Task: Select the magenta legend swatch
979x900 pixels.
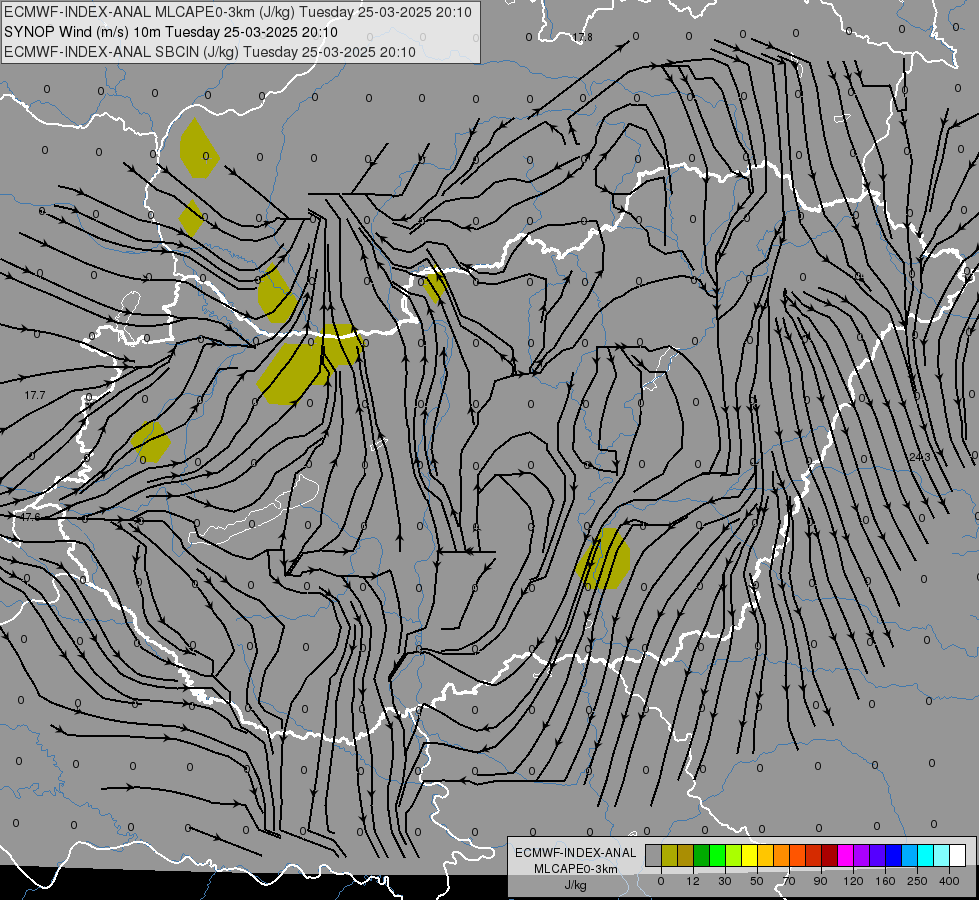Action: tap(845, 855)
